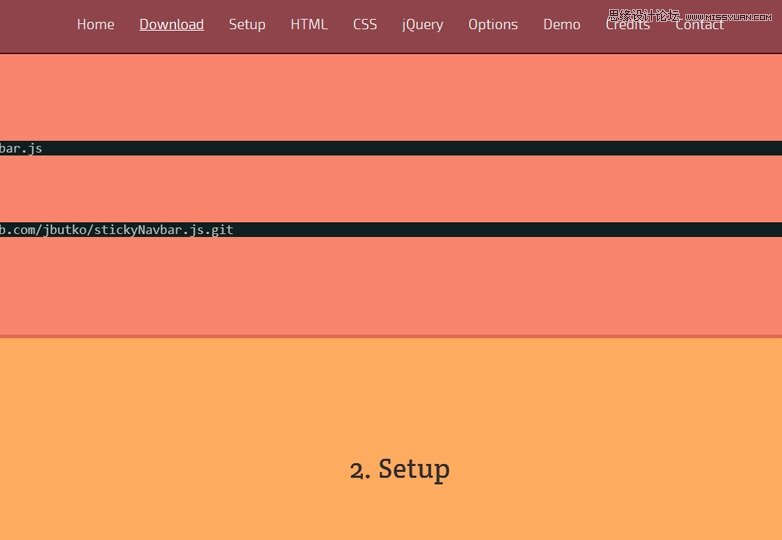Jump to the CSS section
The image size is (782, 540).
click(x=365, y=24)
